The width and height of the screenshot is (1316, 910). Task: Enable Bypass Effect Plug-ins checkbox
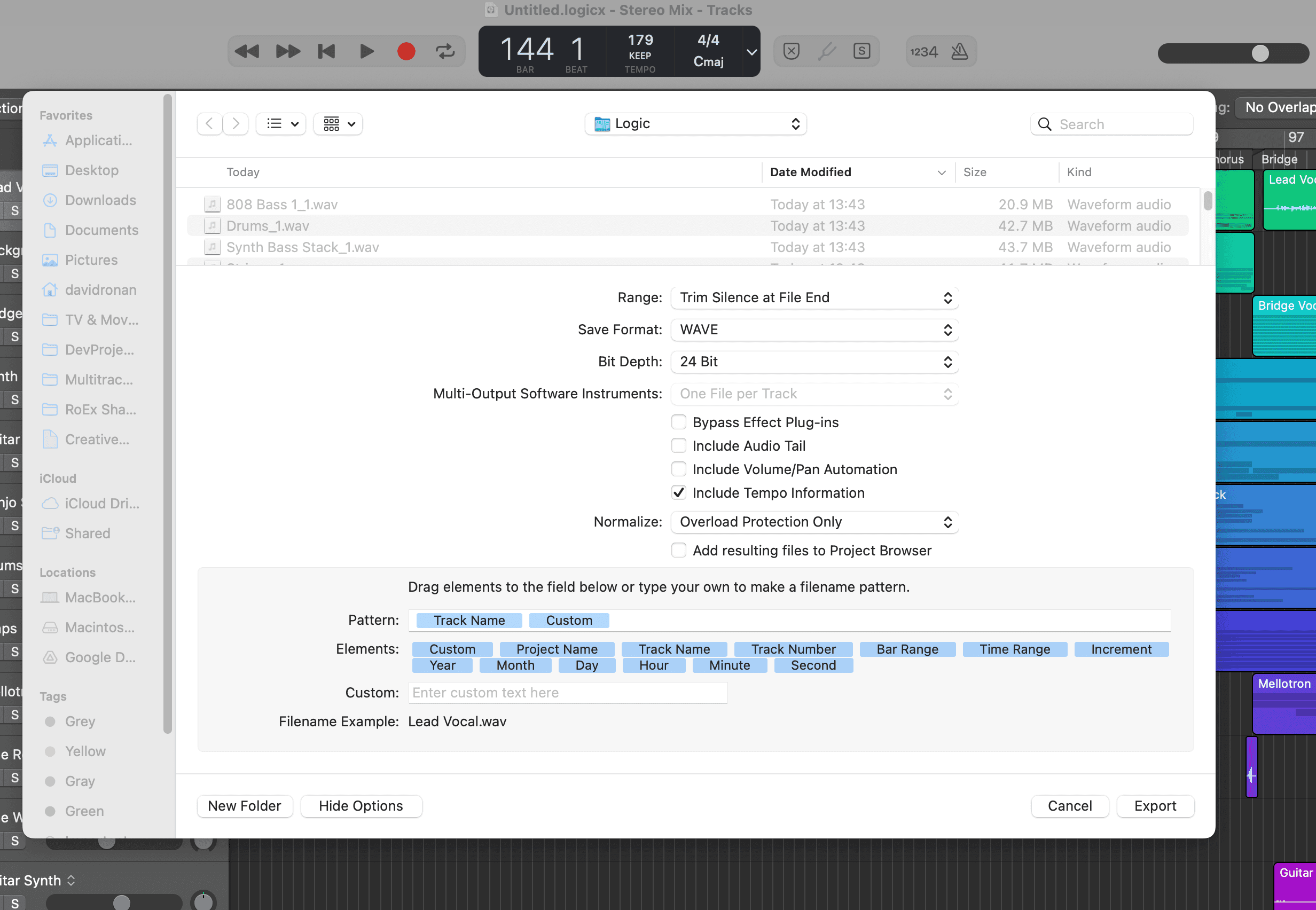coord(678,422)
